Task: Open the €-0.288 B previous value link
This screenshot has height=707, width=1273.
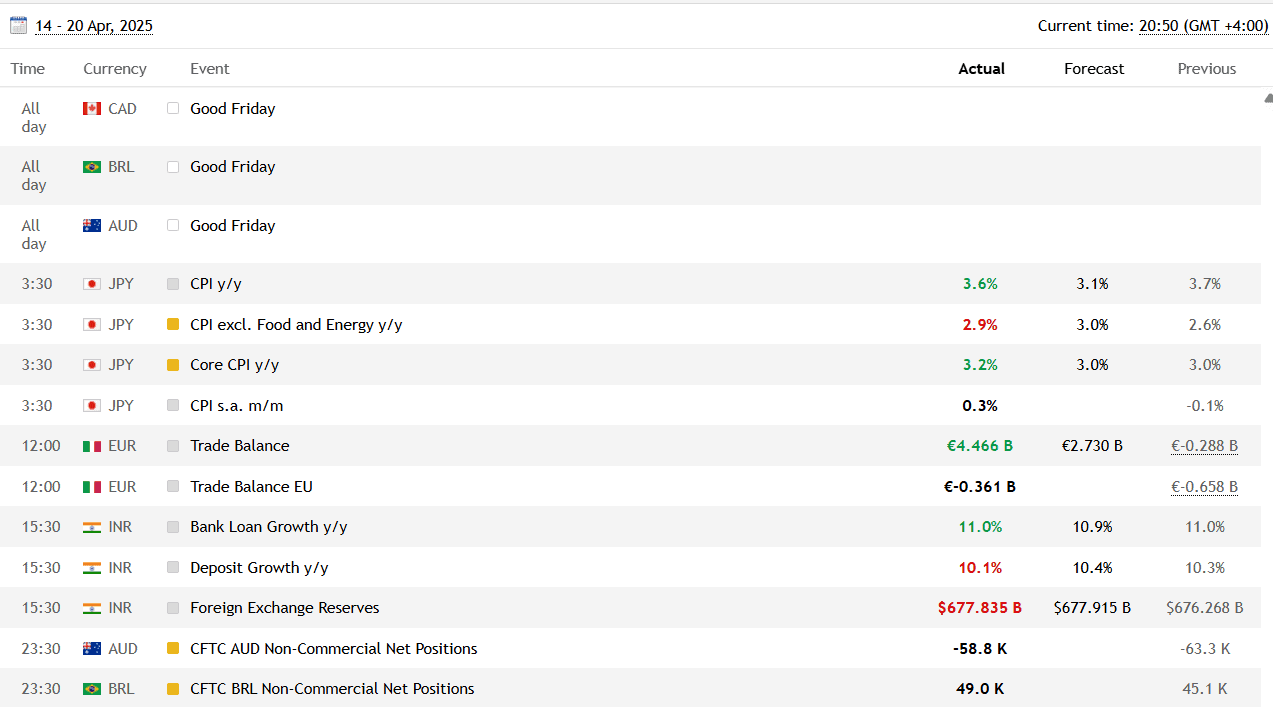Action: (1204, 445)
